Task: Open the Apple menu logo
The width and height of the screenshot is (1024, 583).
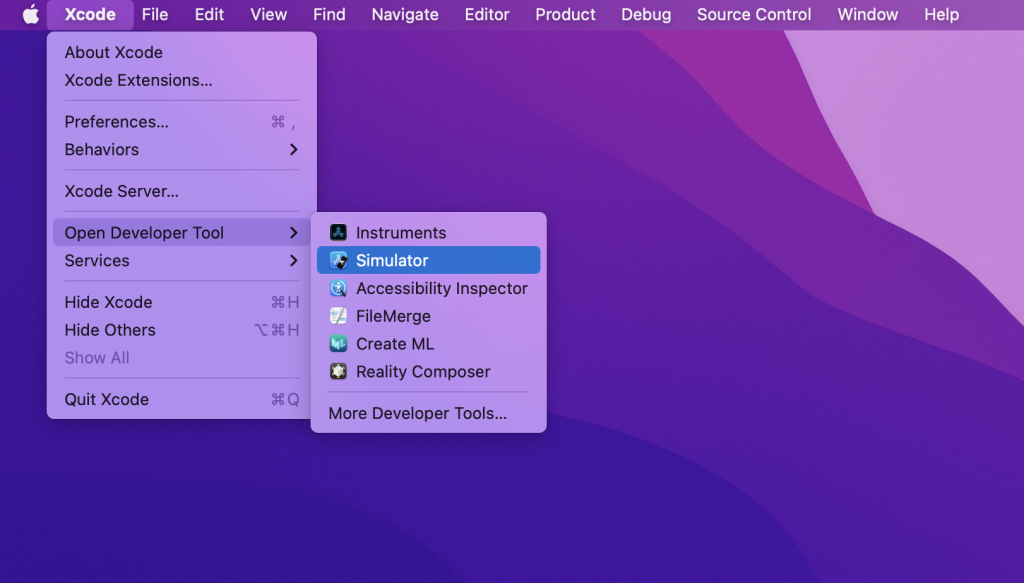Action: pos(31,14)
